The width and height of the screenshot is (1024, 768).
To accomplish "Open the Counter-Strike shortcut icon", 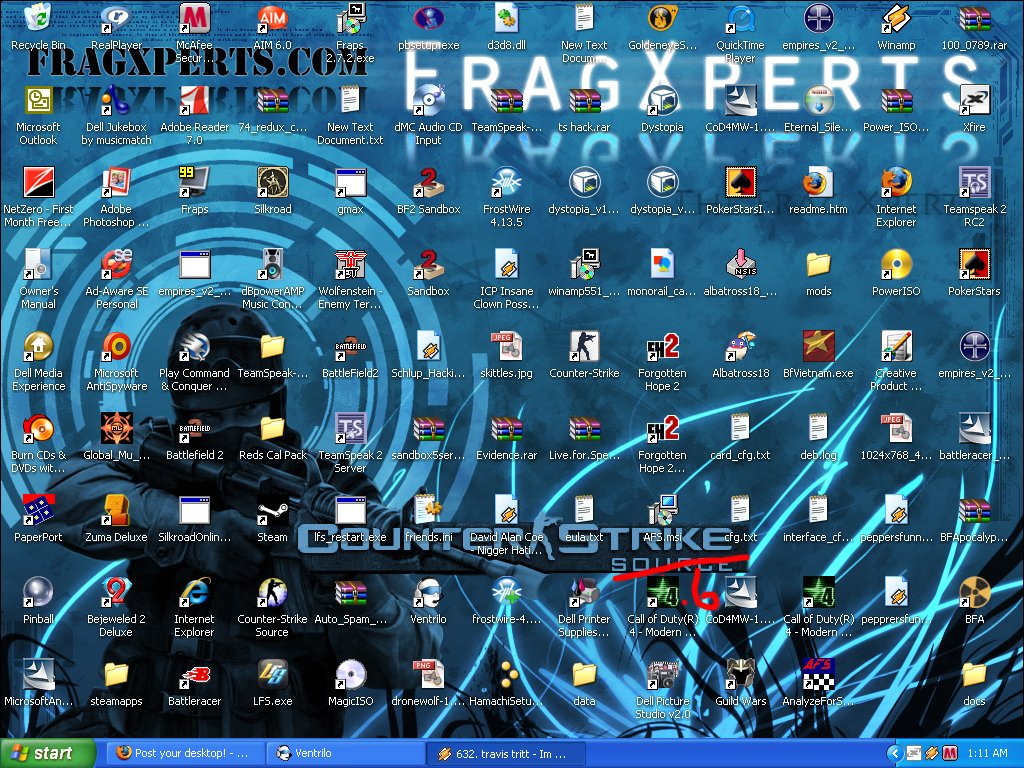I will [x=584, y=346].
